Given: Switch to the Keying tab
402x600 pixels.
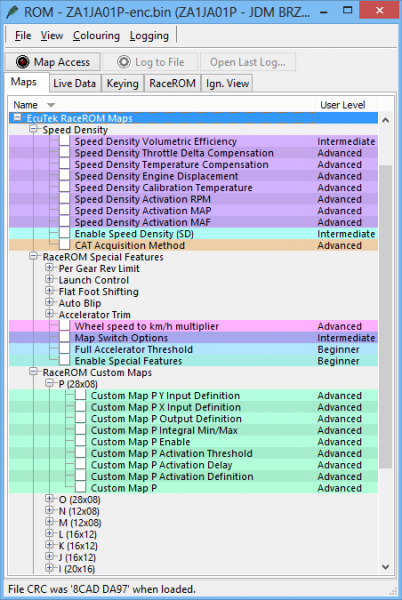Looking at the screenshot, I should click(x=122, y=83).
